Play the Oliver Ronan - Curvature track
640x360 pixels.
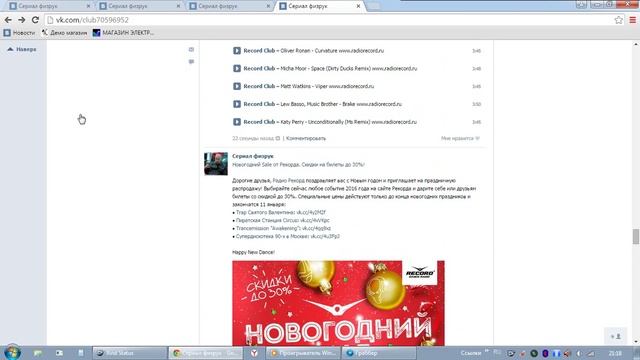point(237,51)
